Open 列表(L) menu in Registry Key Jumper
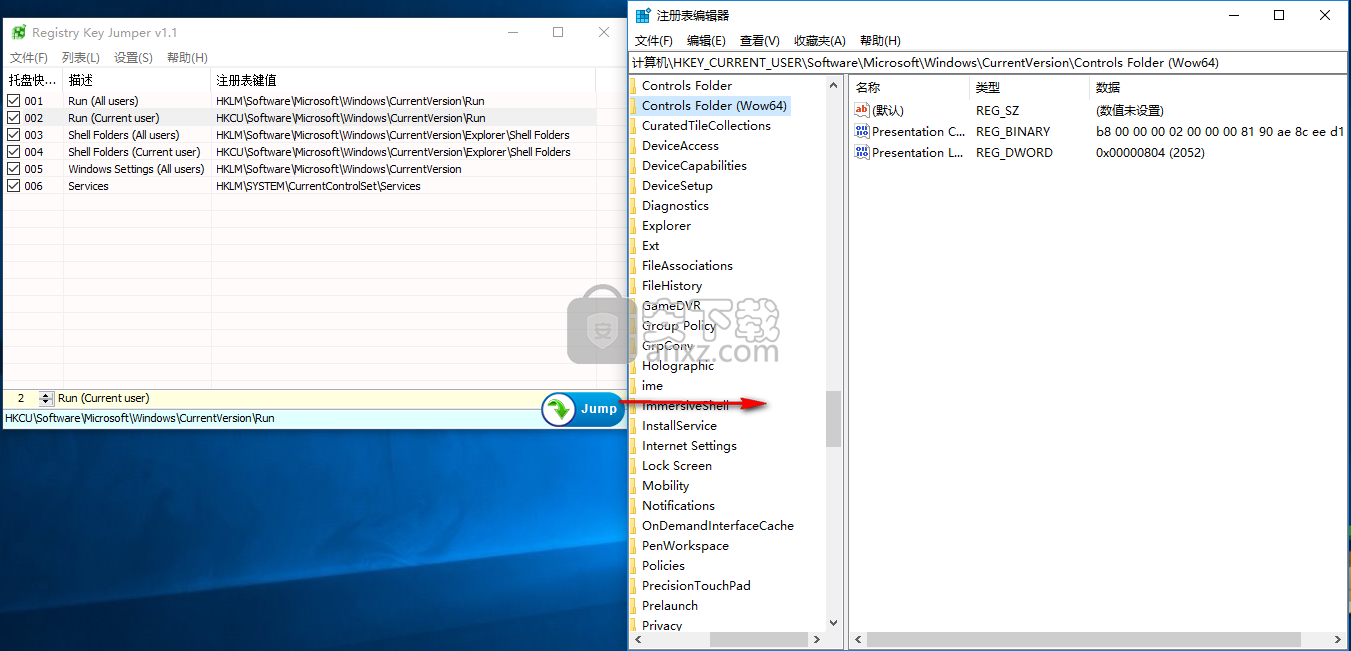1351x651 pixels. (81, 58)
